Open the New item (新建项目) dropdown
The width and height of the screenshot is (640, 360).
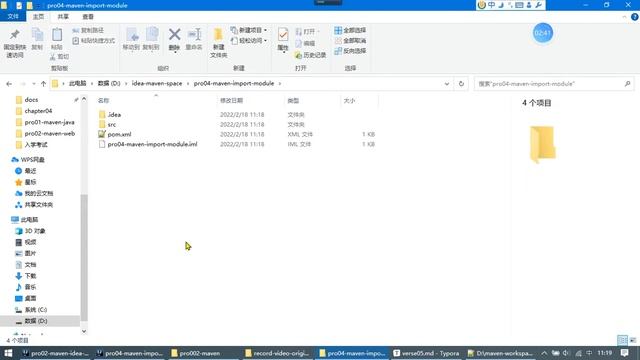[249, 31]
